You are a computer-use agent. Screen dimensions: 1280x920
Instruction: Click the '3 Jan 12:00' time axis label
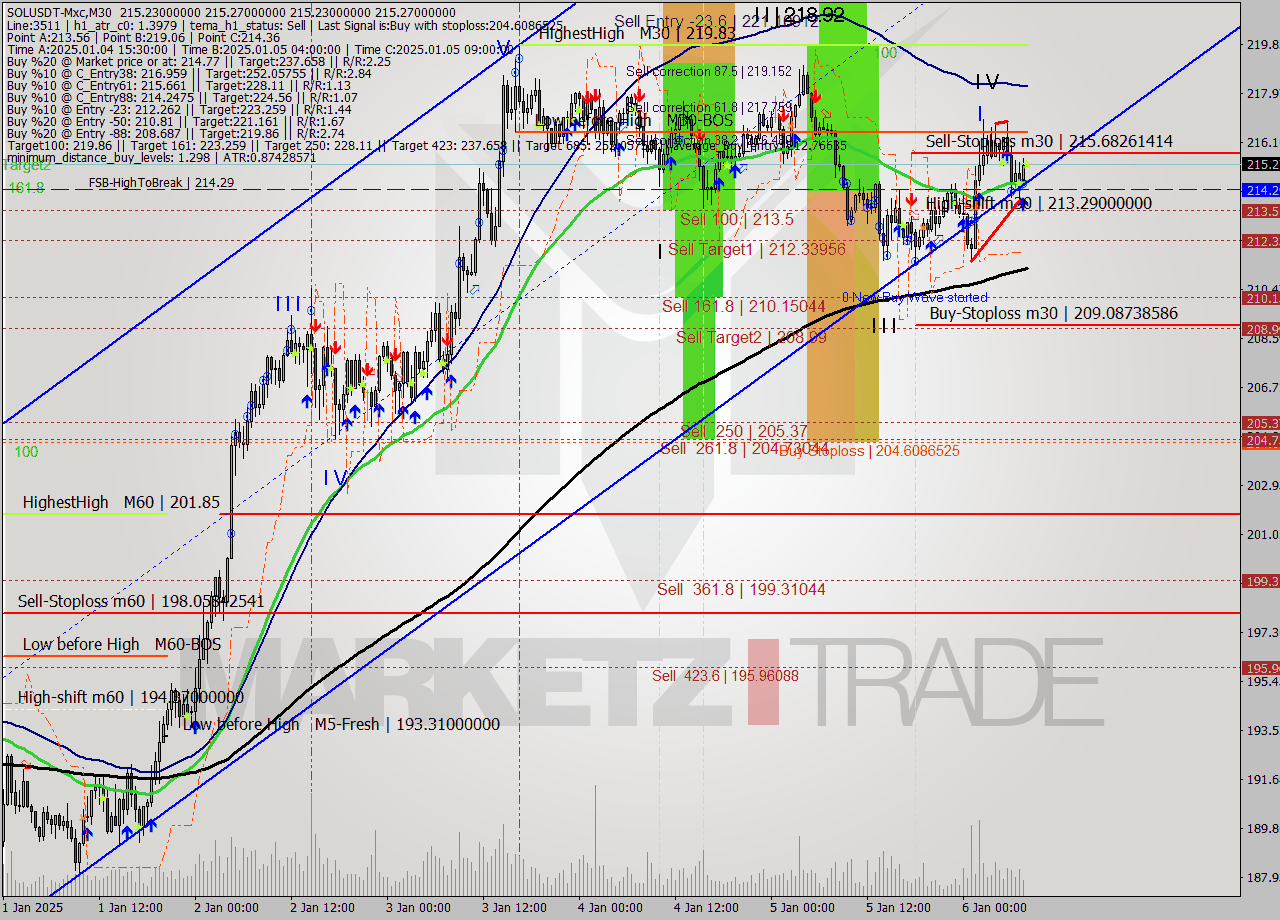[x=516, y=908]
